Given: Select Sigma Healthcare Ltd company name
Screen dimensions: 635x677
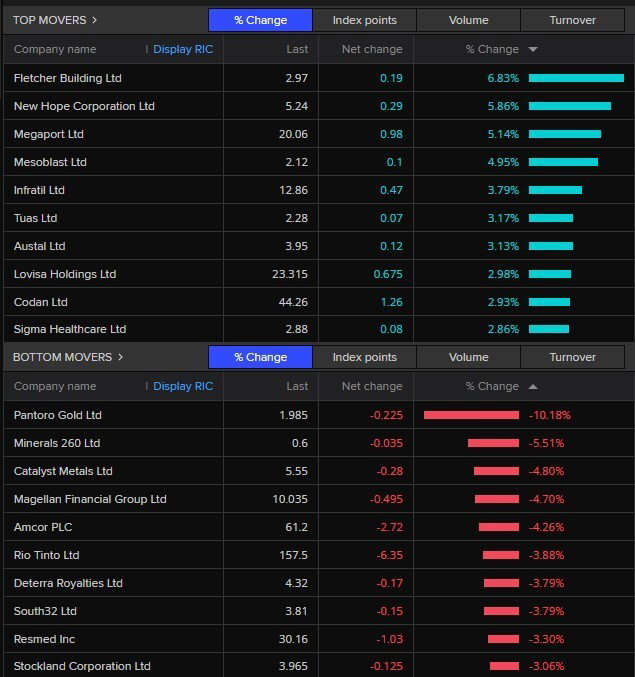Looking at the screenshot, I should click(70, 329).
